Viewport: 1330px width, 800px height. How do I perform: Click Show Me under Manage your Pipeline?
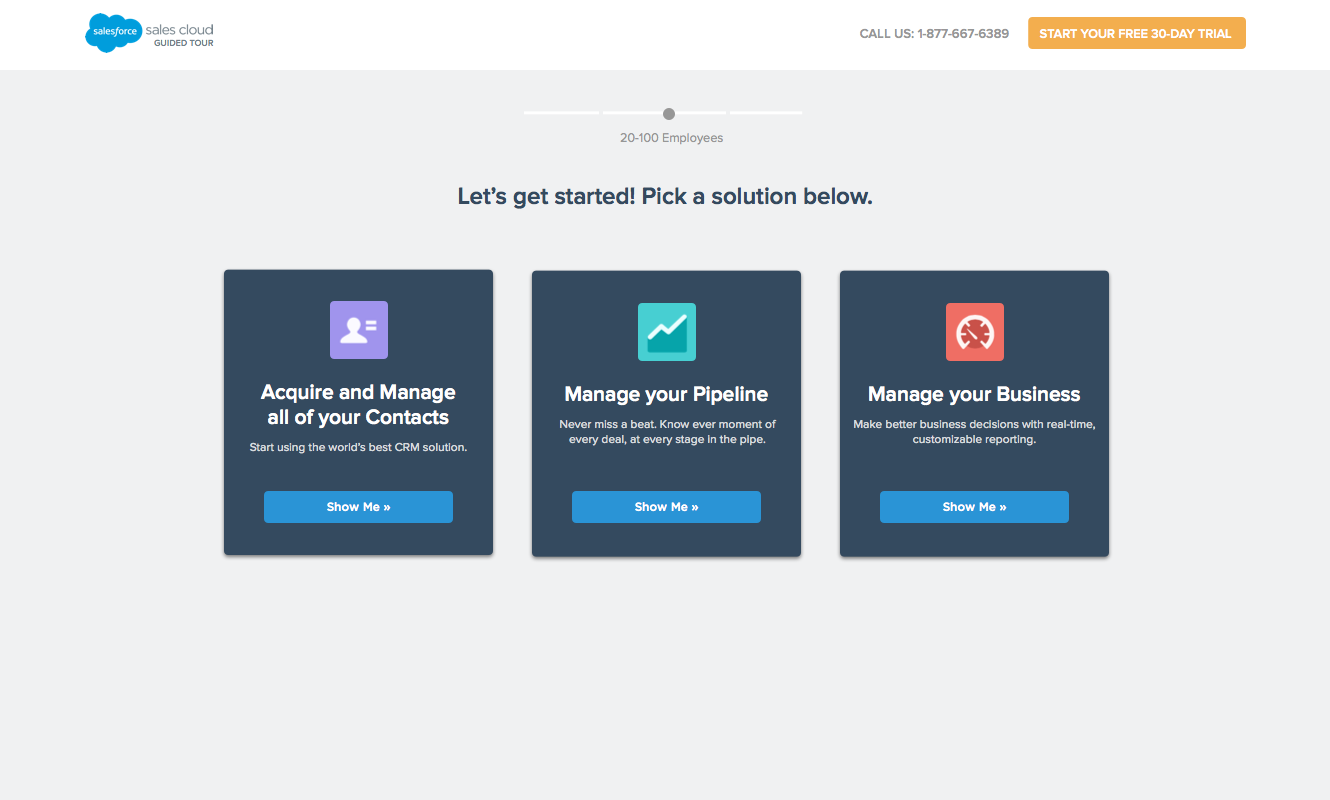coord(666,507)
